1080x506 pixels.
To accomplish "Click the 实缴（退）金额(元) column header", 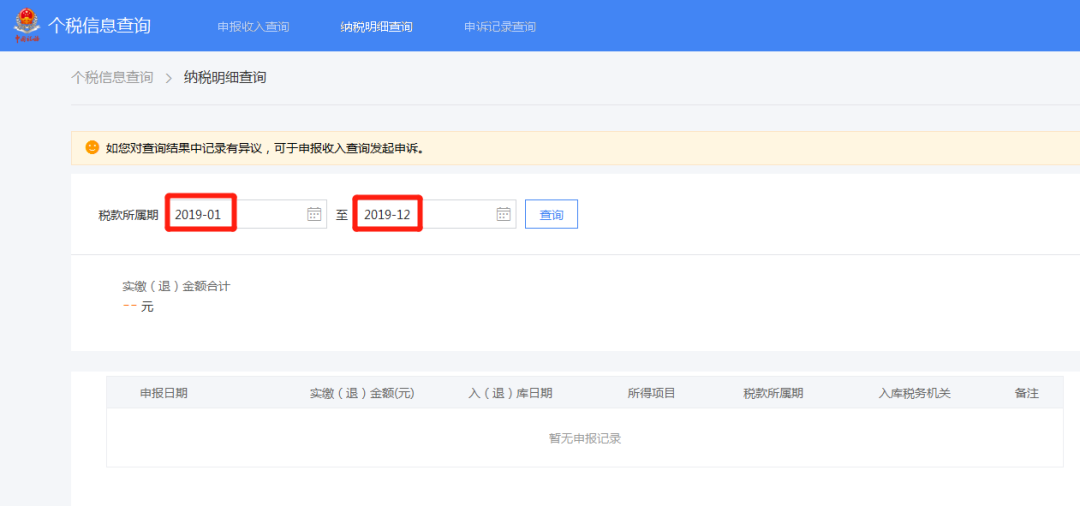I will point(362,393).
